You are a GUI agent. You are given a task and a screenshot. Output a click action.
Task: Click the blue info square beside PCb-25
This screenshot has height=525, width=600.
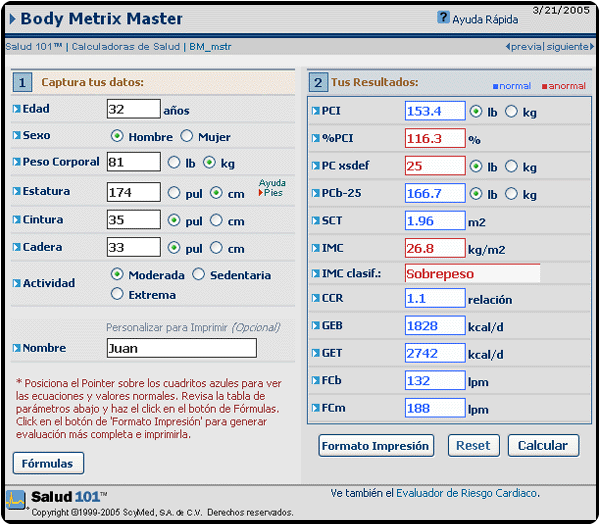[316, 193]
